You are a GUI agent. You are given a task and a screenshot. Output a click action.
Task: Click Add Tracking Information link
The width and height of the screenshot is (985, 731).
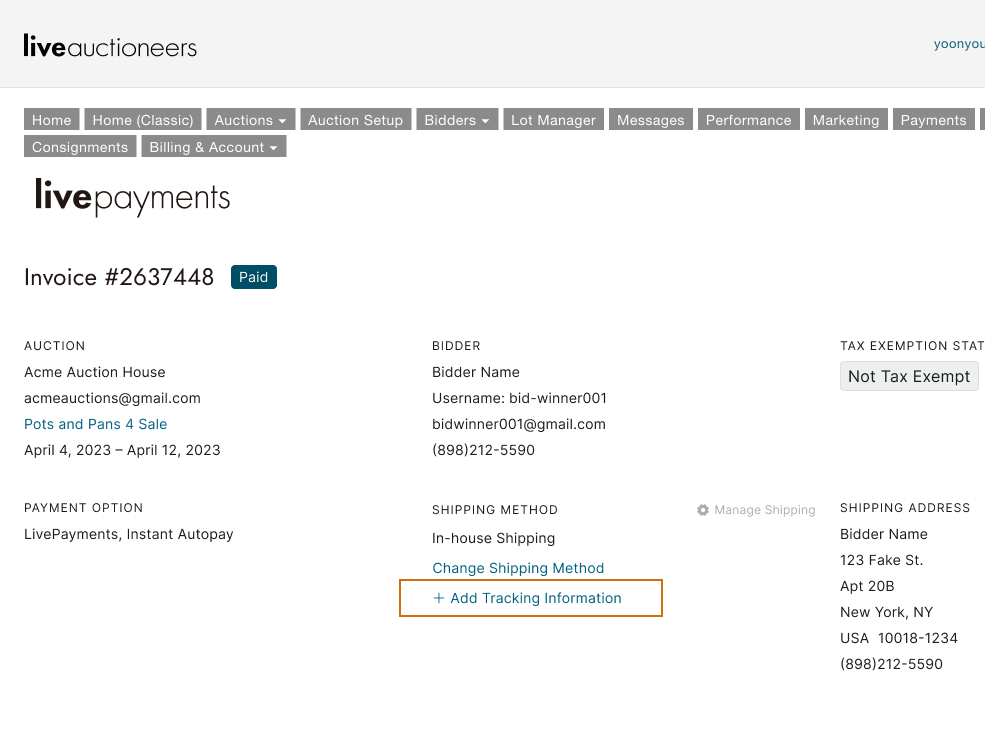[536, 598]
